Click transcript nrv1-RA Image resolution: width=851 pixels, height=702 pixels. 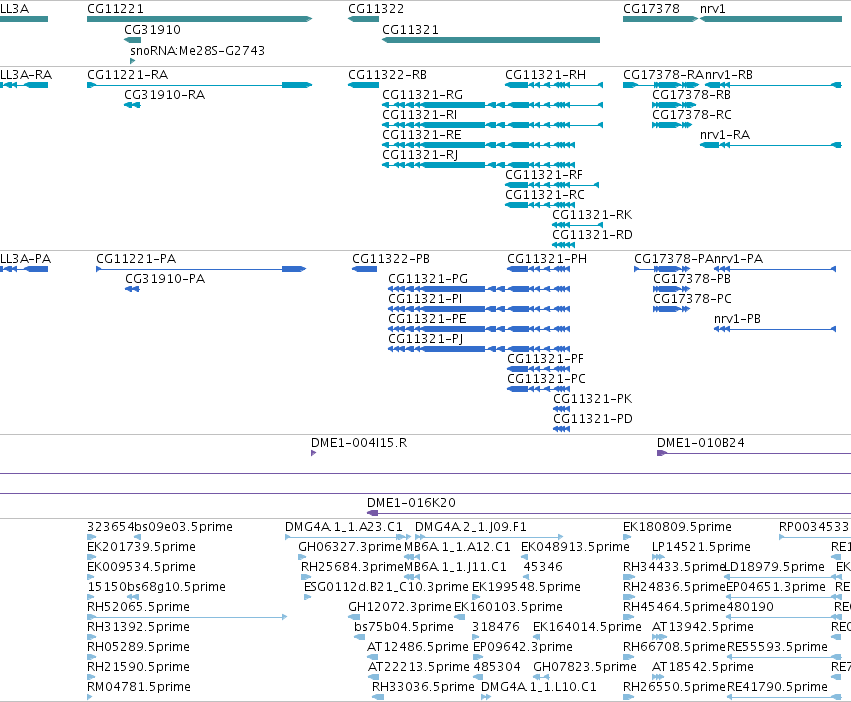pyautogui.click(x=725, y=135)
